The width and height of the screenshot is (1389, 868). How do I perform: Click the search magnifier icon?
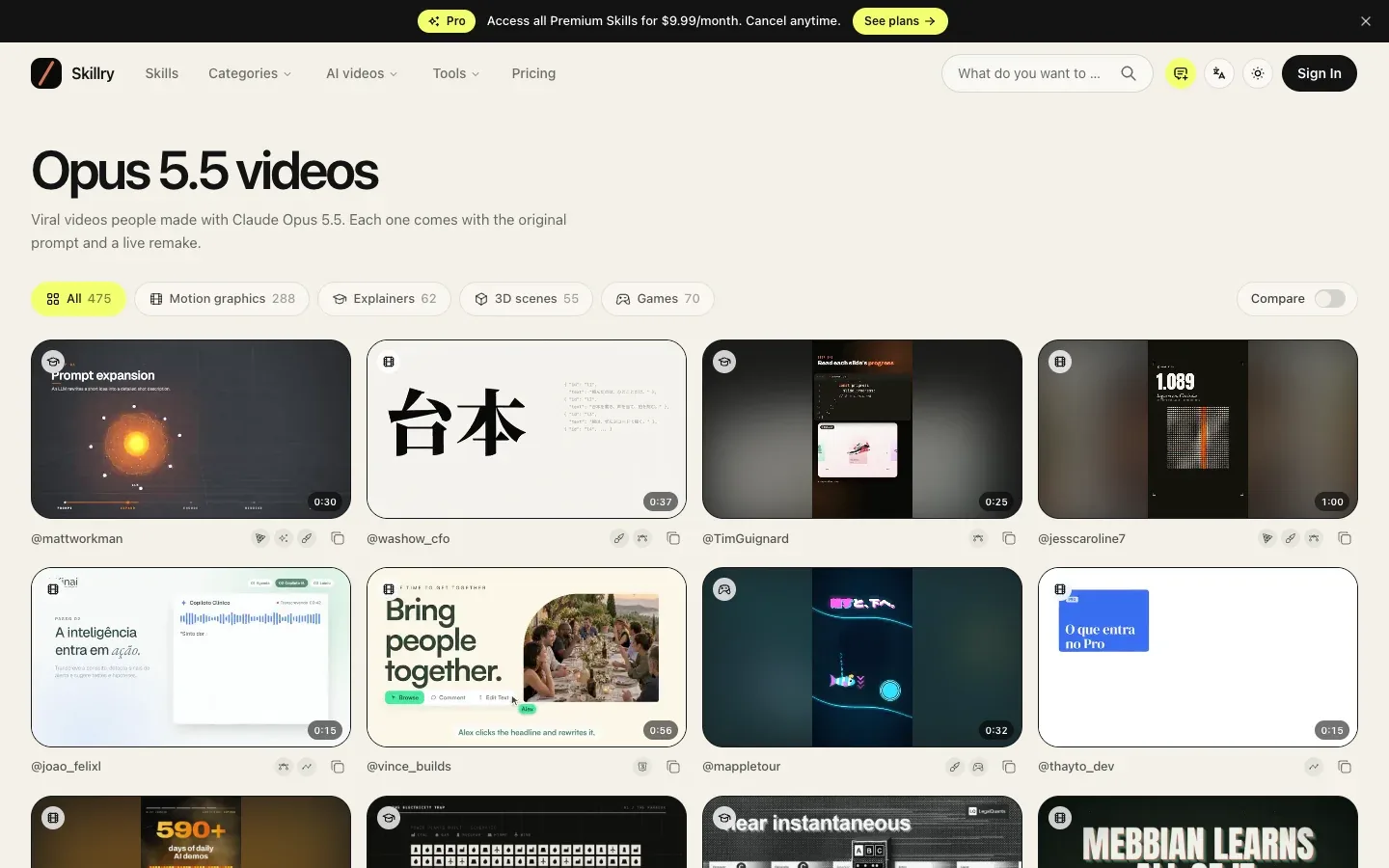pos(1129,73)
